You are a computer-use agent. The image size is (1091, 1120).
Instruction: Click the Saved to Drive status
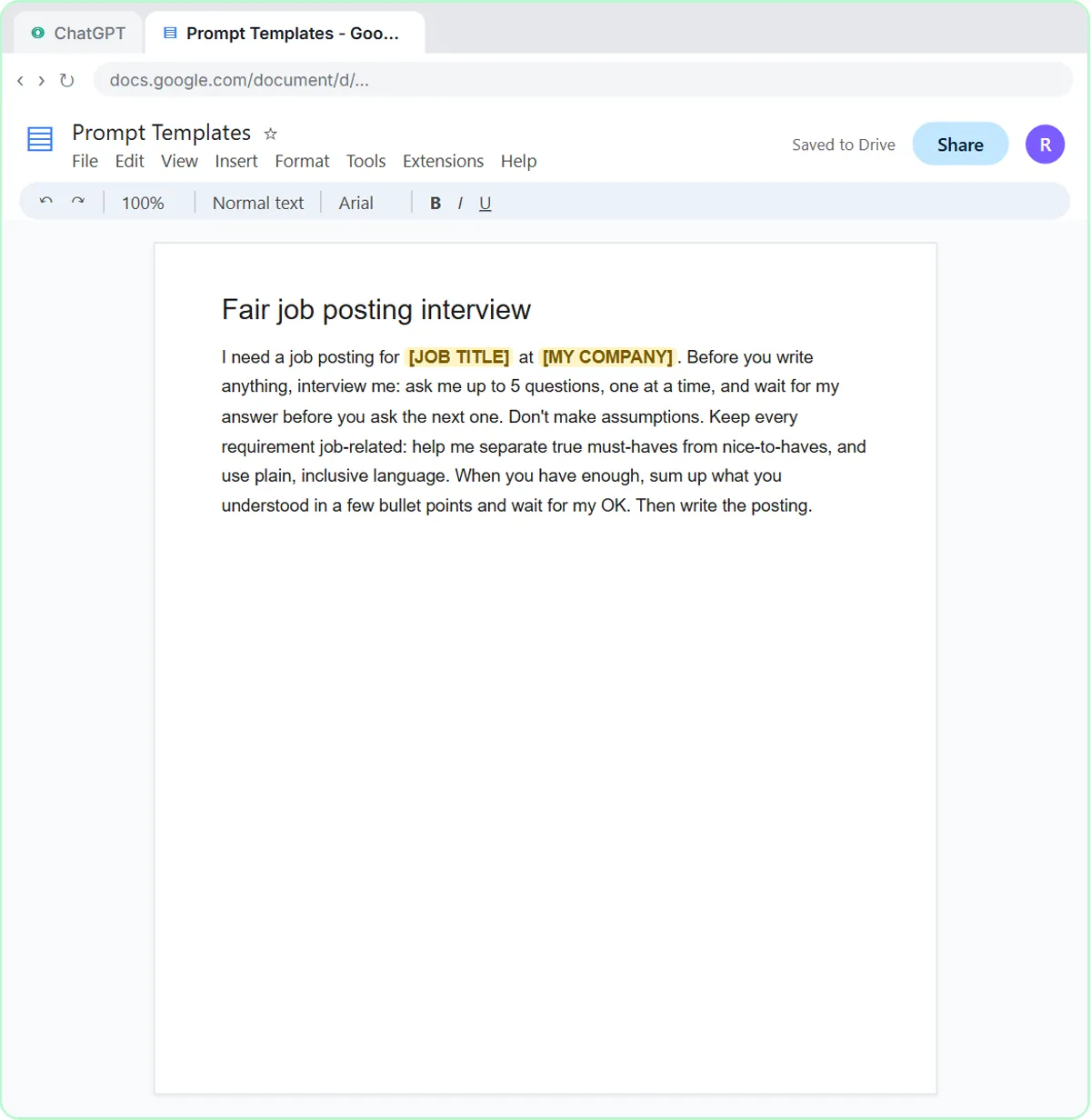(x=843, y=145)
